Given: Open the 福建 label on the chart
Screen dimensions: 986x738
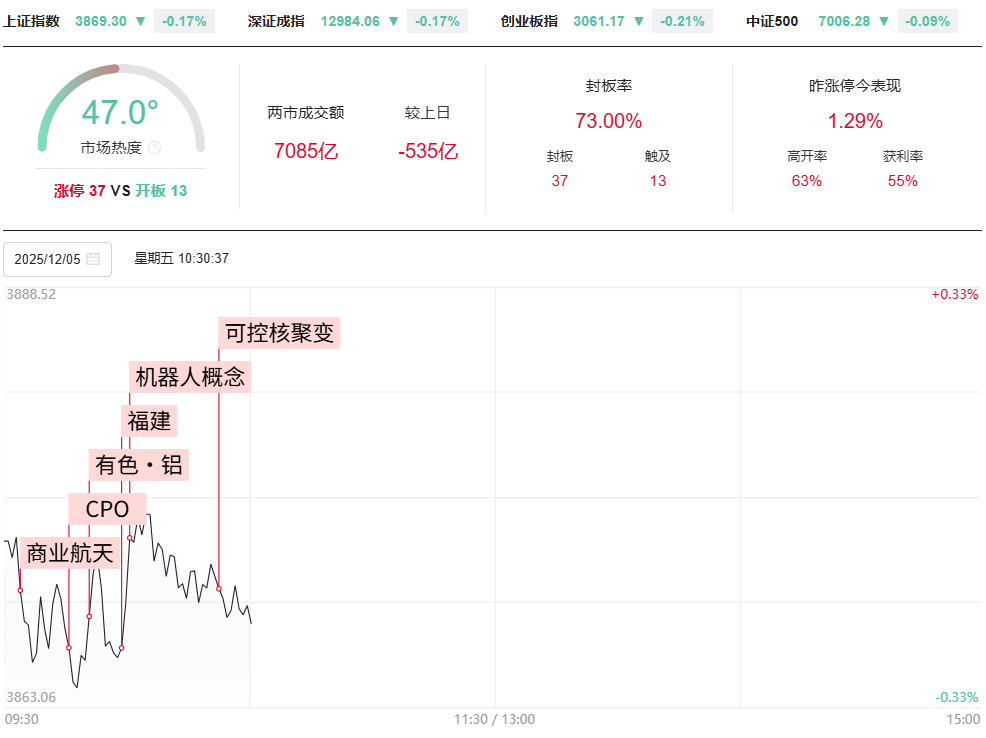Looking at the screenshot, I should coord(149,421).
